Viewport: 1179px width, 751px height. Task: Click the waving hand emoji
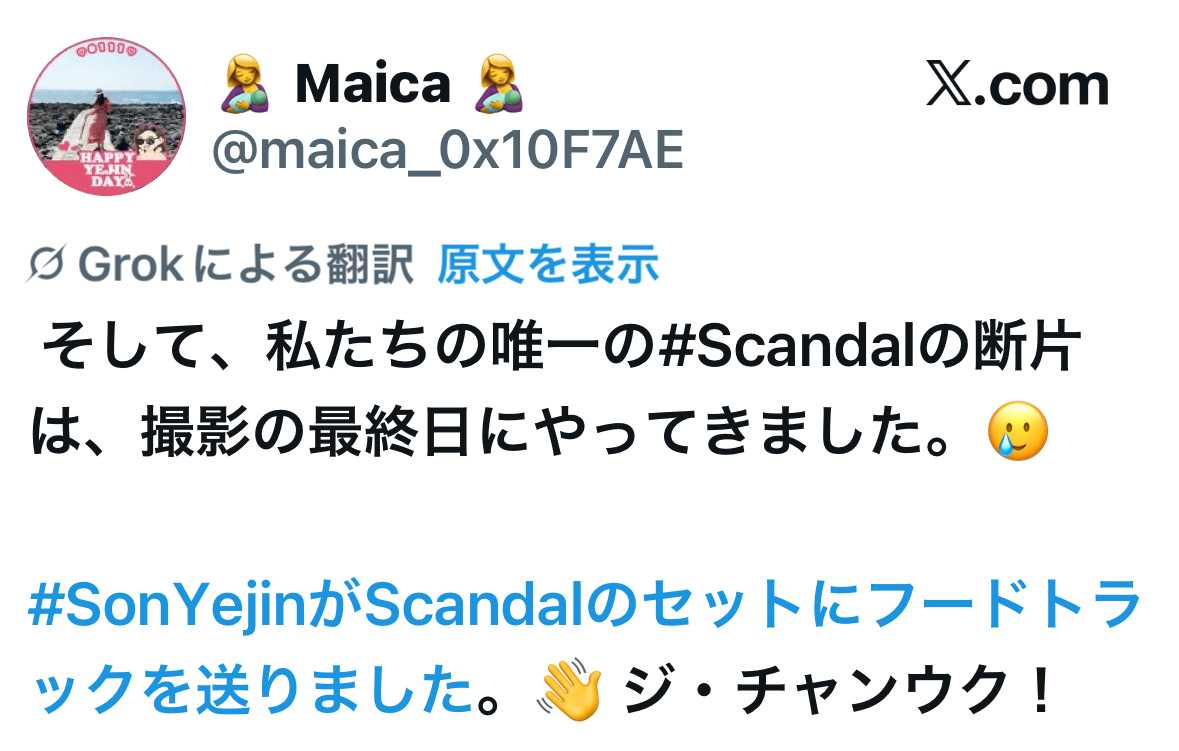(569, 689)
